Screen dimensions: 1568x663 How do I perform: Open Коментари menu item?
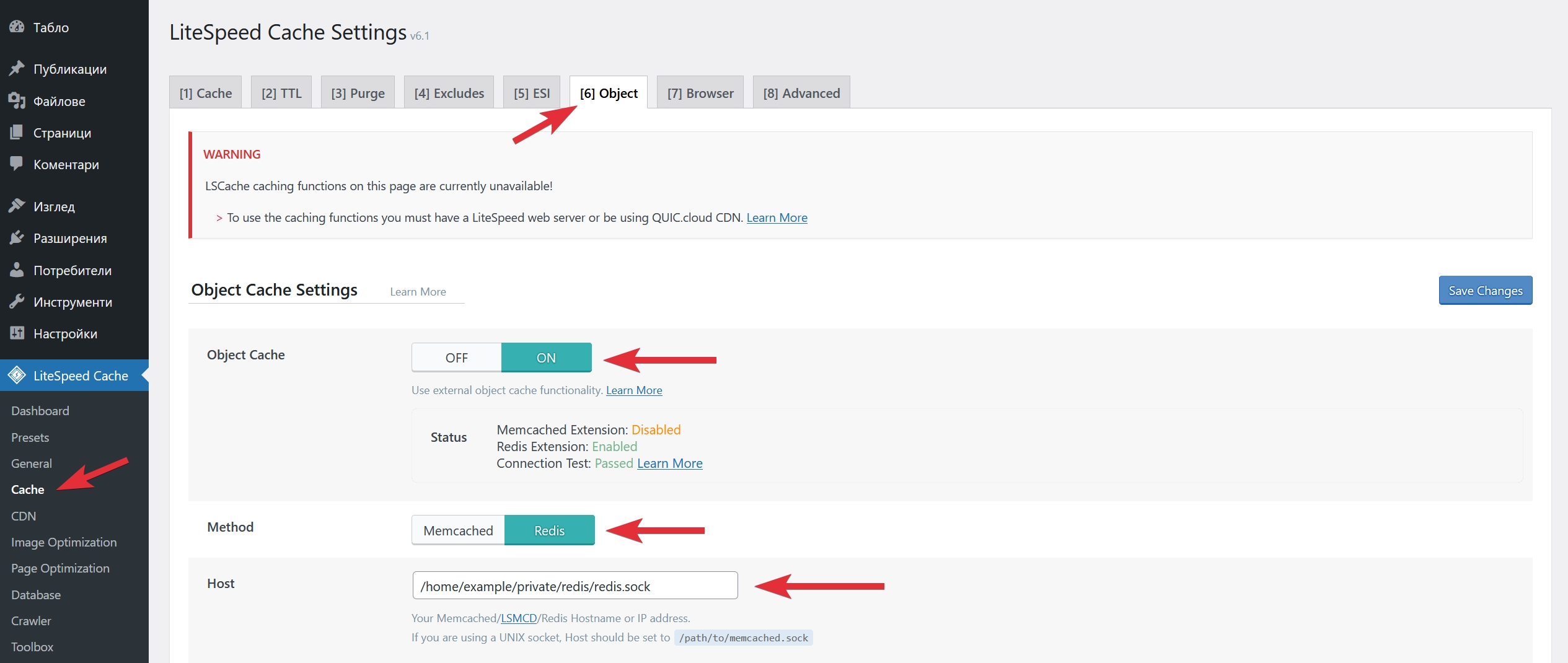point(74,164)
